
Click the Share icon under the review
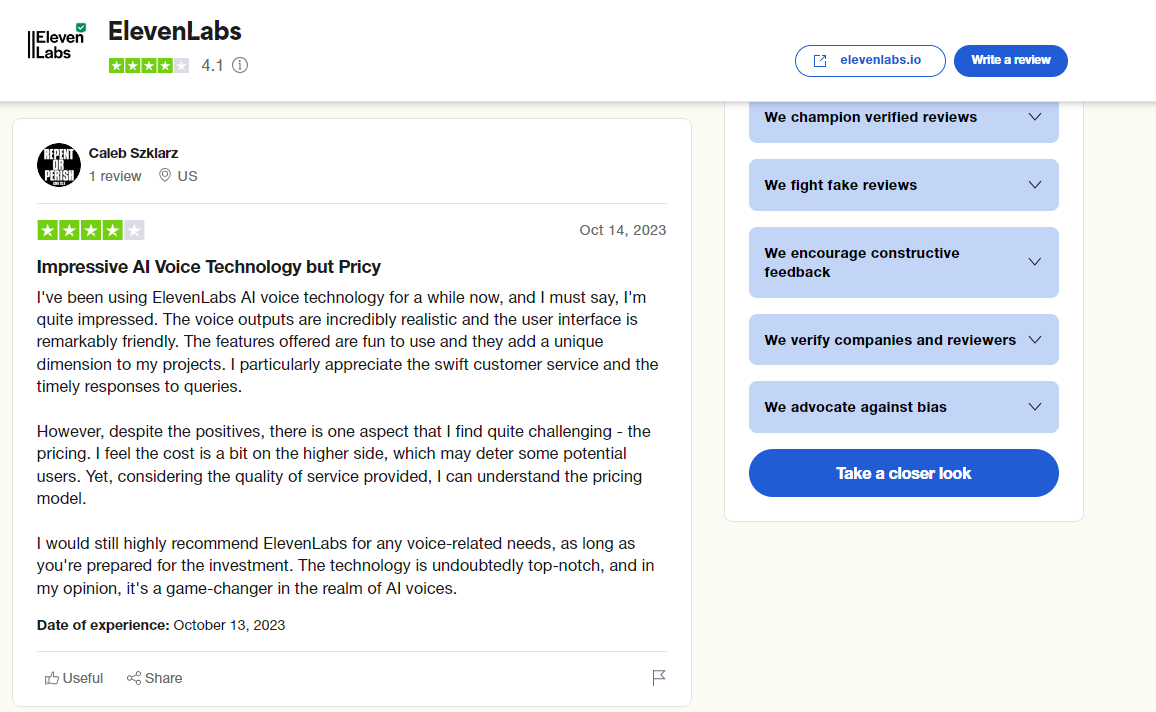[134, 678]
